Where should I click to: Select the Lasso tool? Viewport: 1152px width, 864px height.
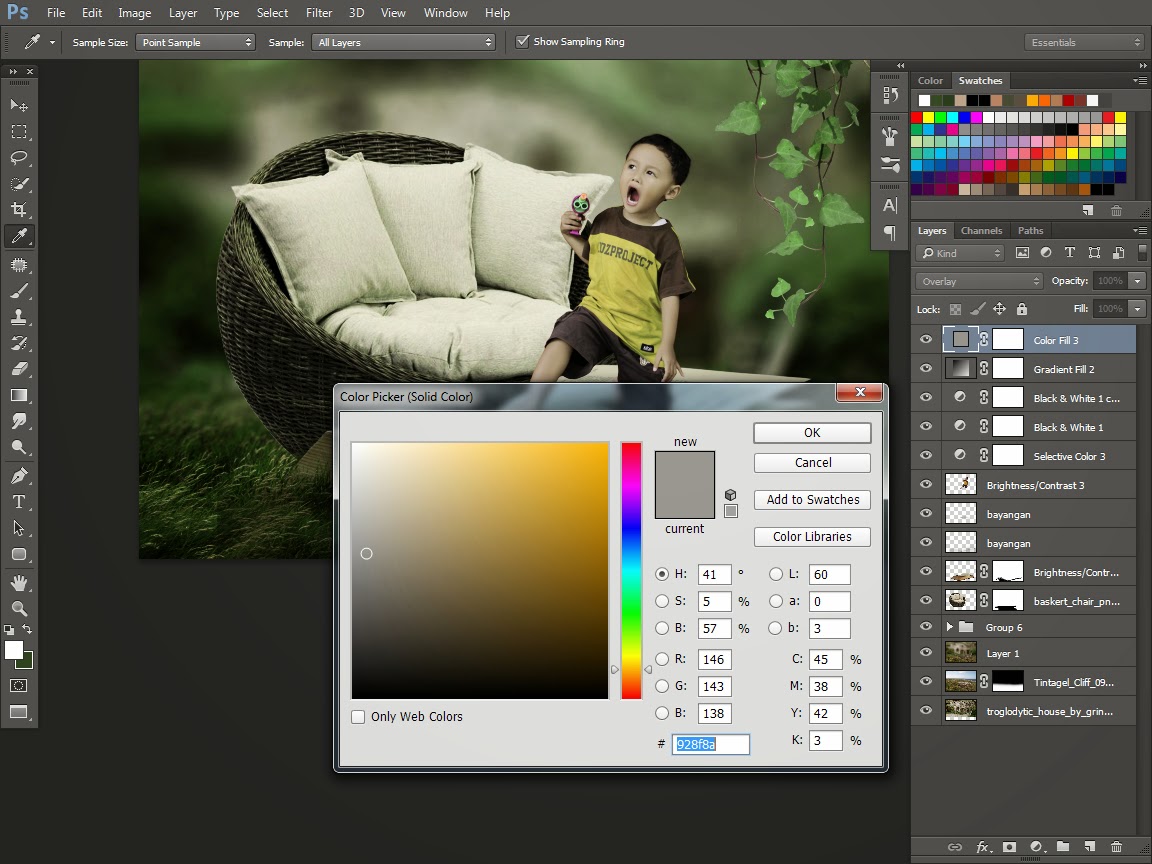[x=19, y=158]
